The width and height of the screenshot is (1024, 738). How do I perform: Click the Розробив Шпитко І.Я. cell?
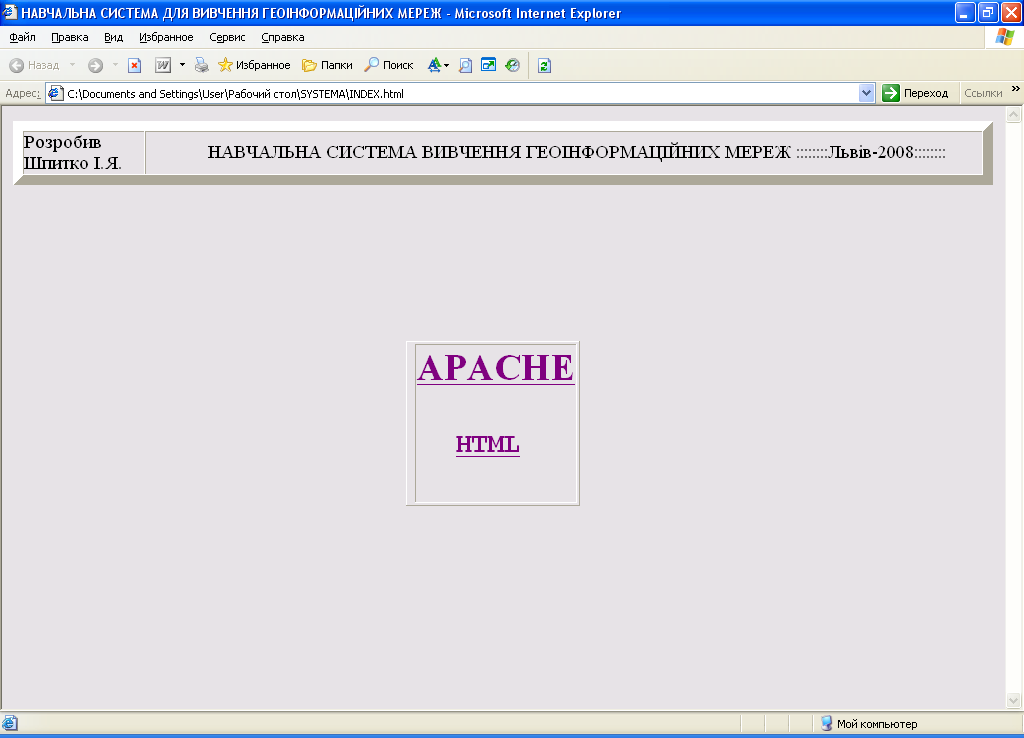point(84,153)
